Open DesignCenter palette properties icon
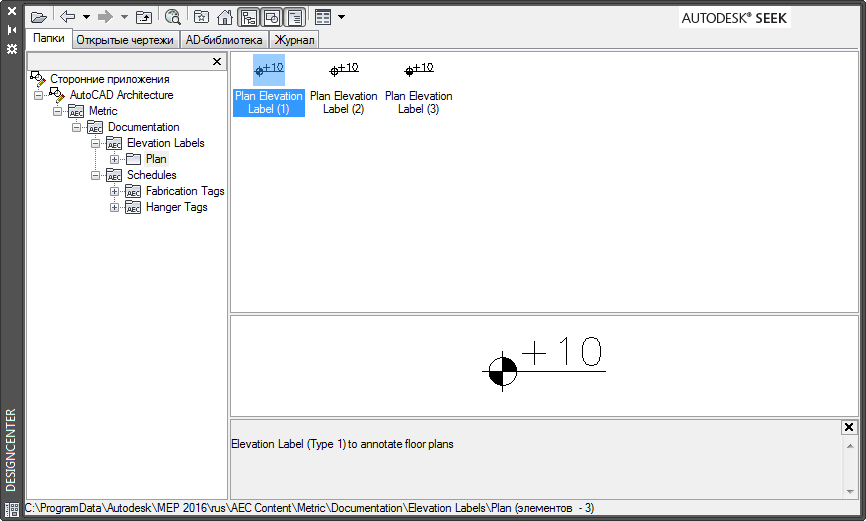 pyautogui.click(x=12, y=49)
